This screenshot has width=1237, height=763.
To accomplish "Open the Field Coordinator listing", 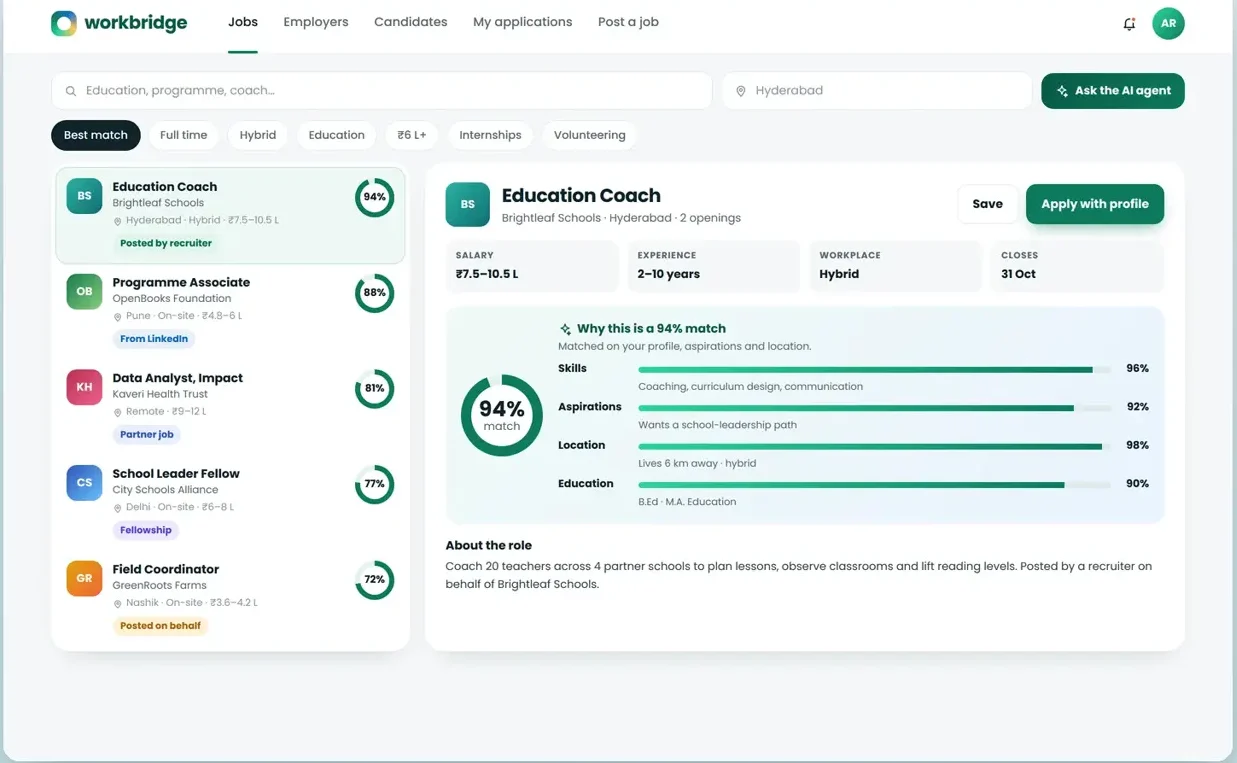I will [230, 598].
